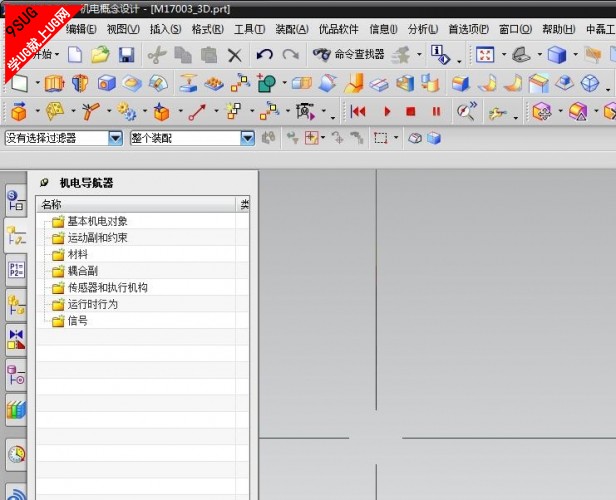Screen dimensions: 616x500
Task: Open the 插入(S) menu
Action: click(165, 29)
